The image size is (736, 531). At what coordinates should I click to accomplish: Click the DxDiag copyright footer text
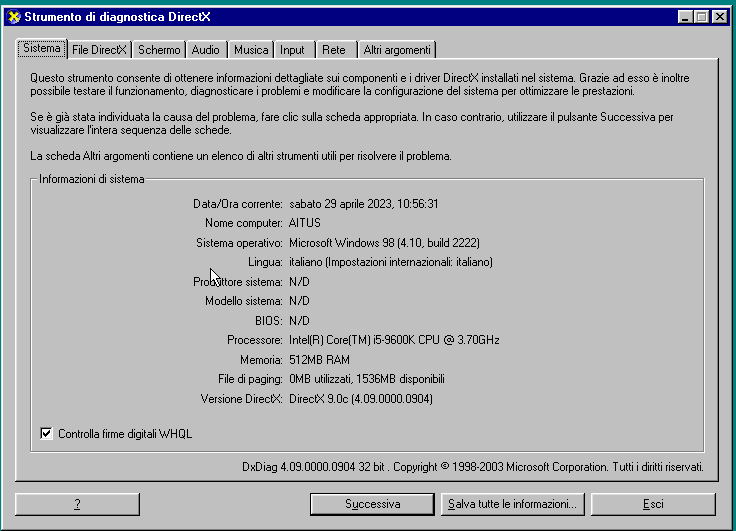click(473, 467)
